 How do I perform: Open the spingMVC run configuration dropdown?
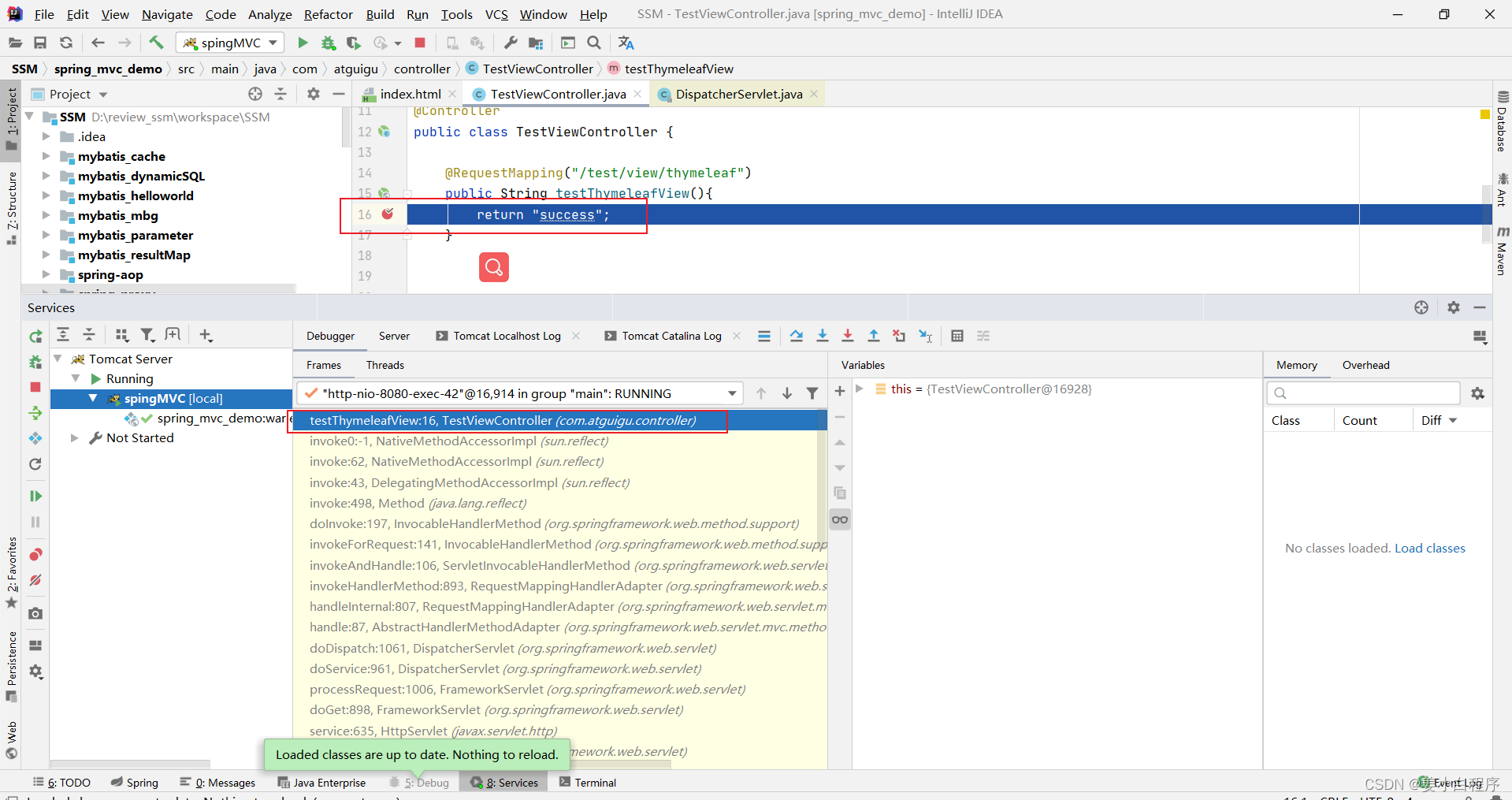pos(230,43)
